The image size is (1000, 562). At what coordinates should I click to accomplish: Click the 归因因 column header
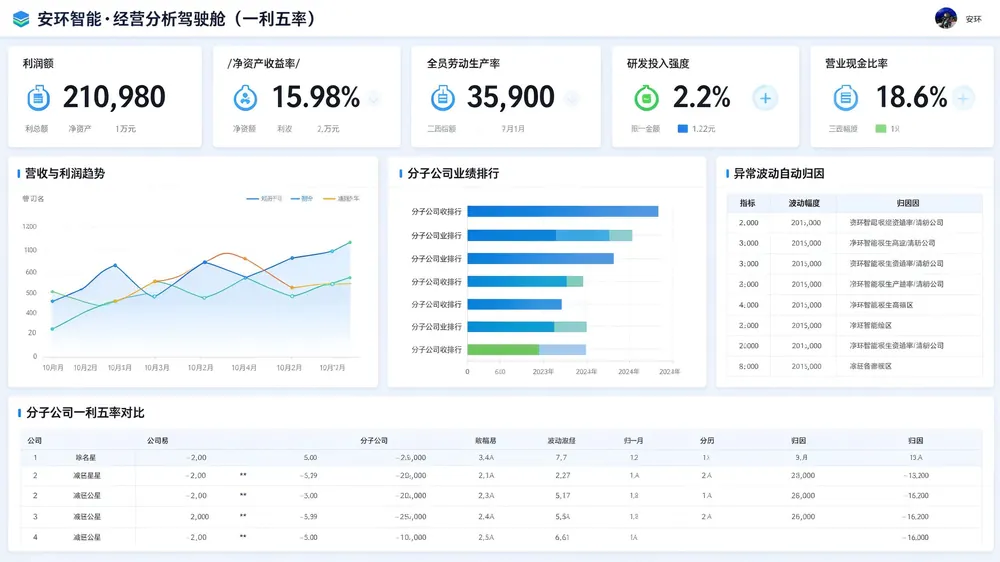tap(908, 203)
